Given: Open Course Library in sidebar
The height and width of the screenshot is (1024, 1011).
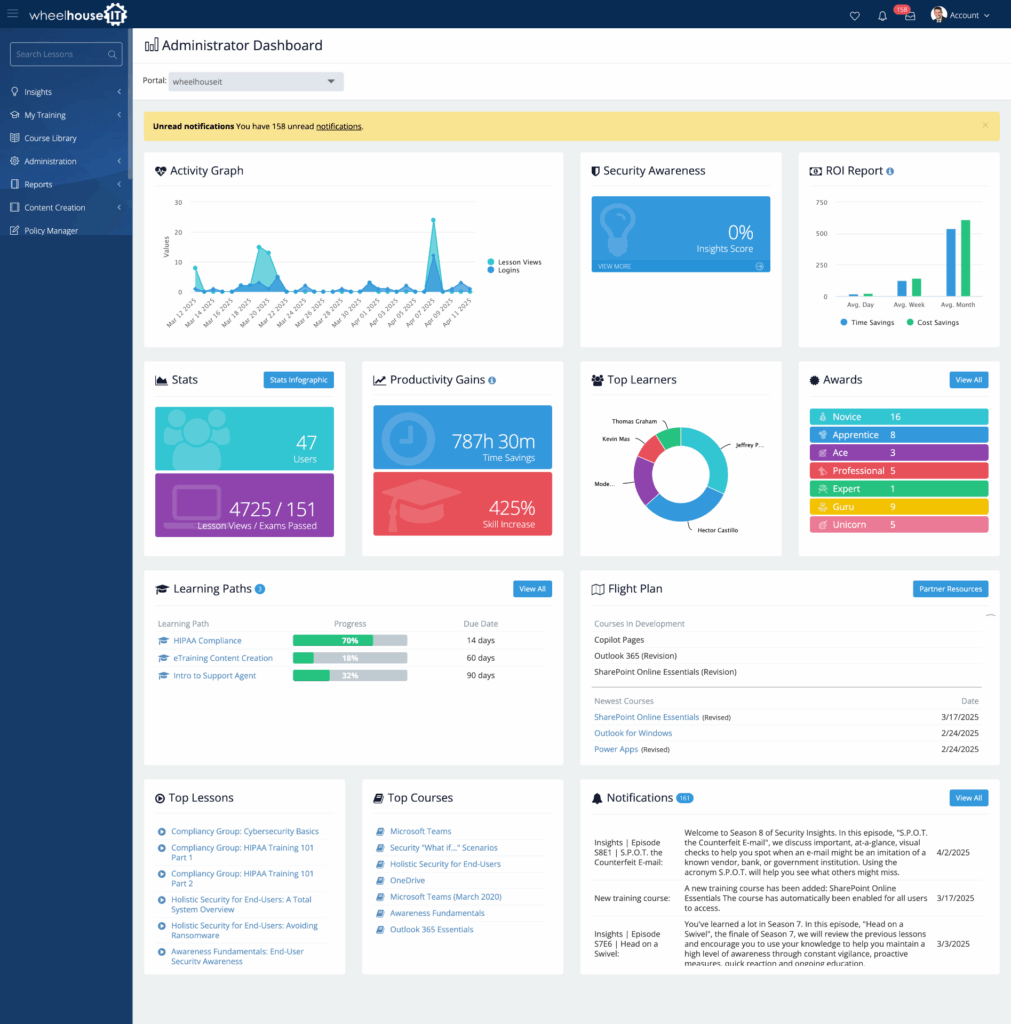Looking at the screenshot, I should [x=50, y=138].
